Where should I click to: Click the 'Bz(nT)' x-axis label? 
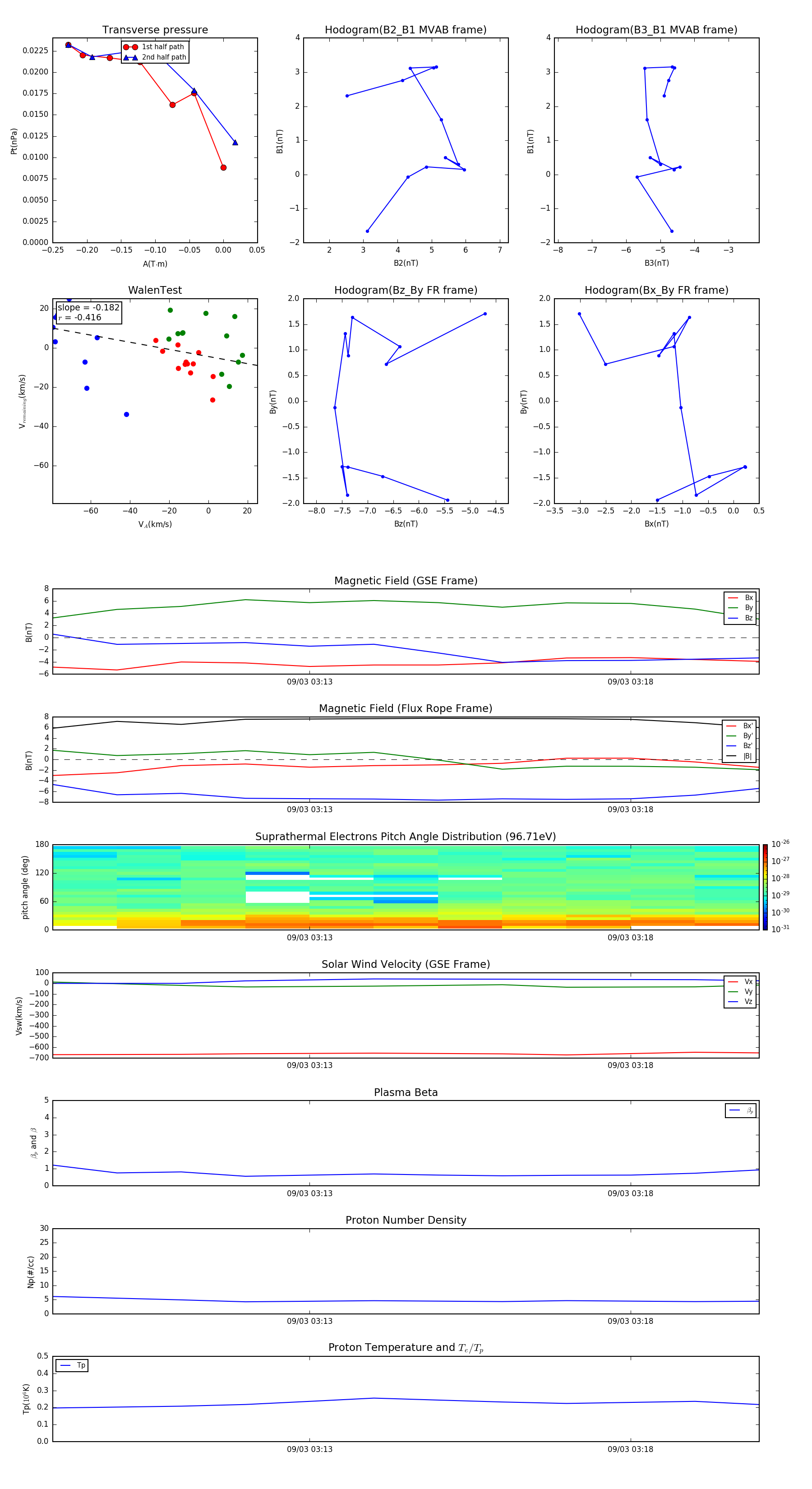point(406,524)
